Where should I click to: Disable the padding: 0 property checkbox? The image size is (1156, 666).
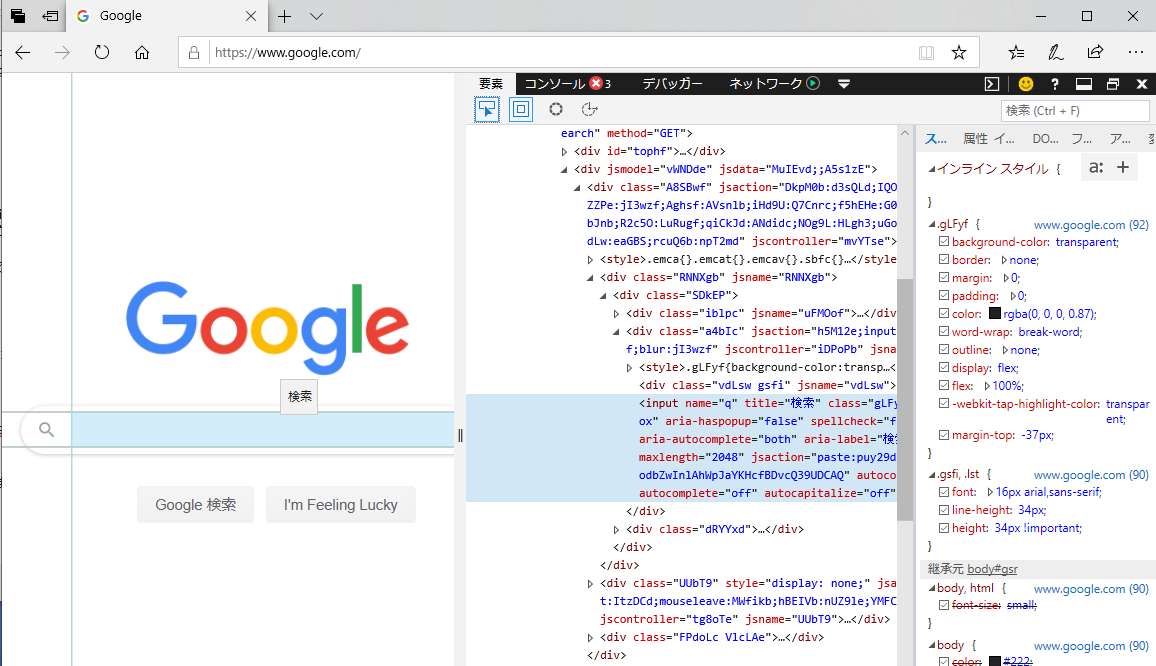(944, 295)
